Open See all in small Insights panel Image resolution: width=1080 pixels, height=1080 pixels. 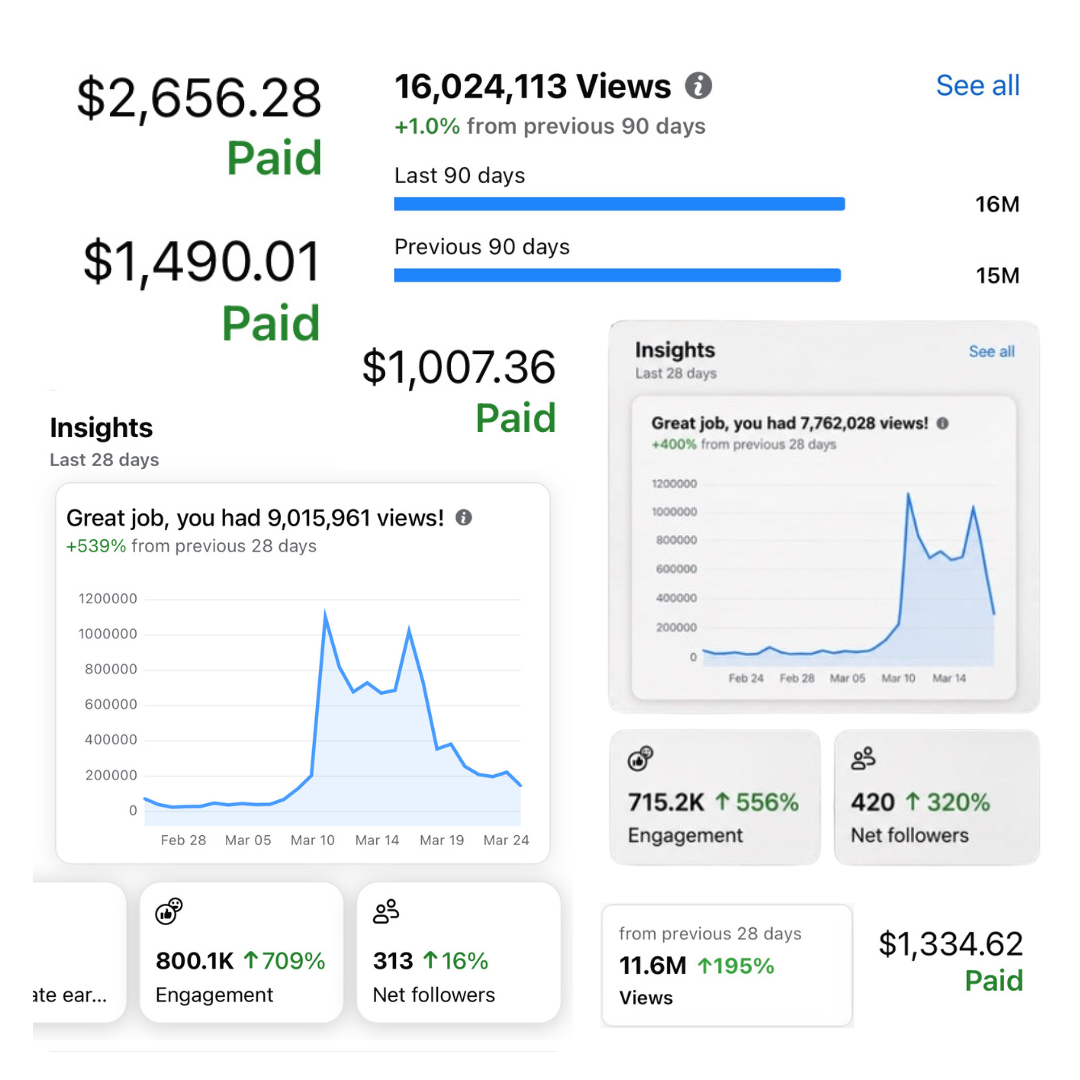pyautogui.click(x=991, y=351)
